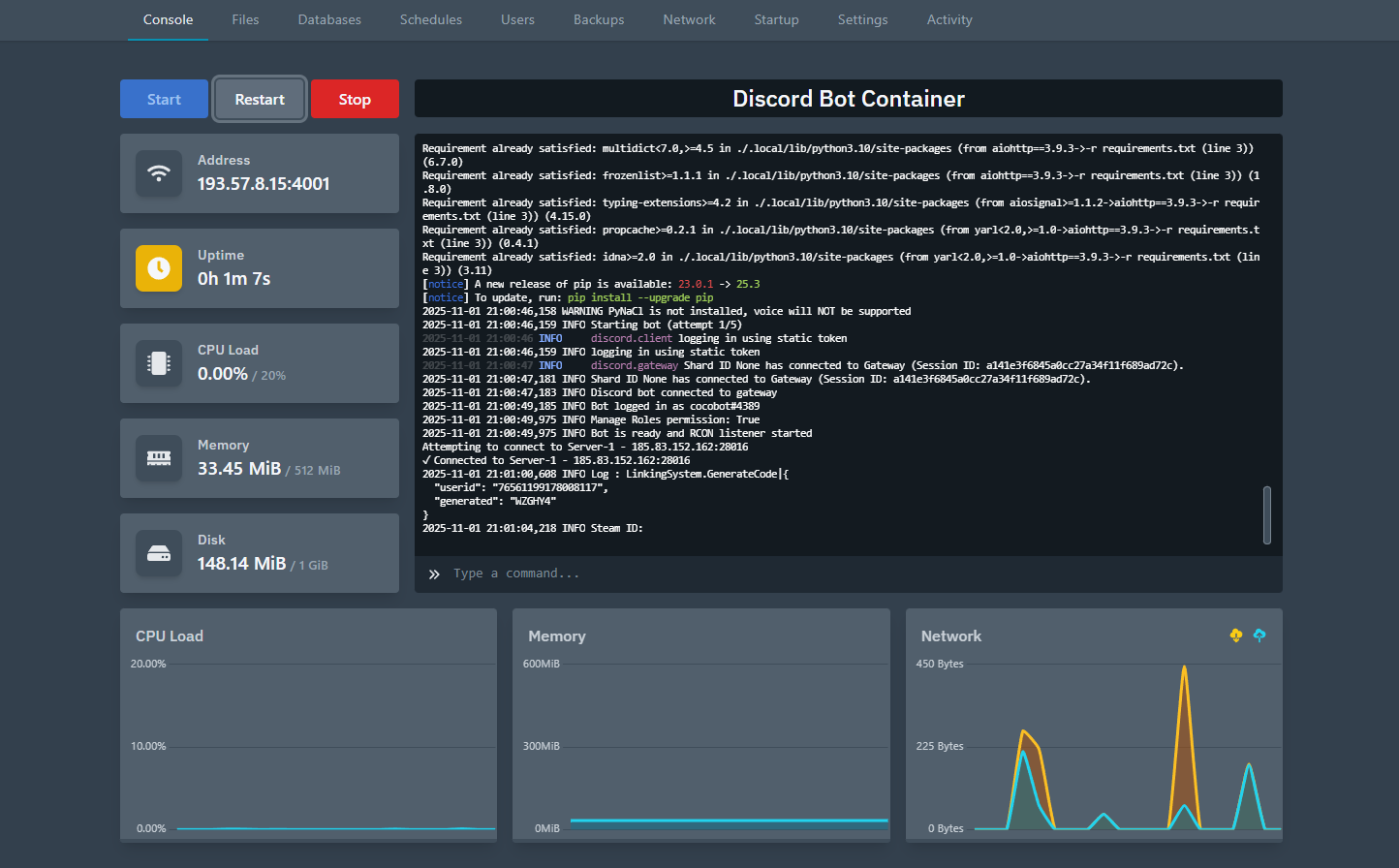
Task: Open the Files tab
Action: pos(245,19)
